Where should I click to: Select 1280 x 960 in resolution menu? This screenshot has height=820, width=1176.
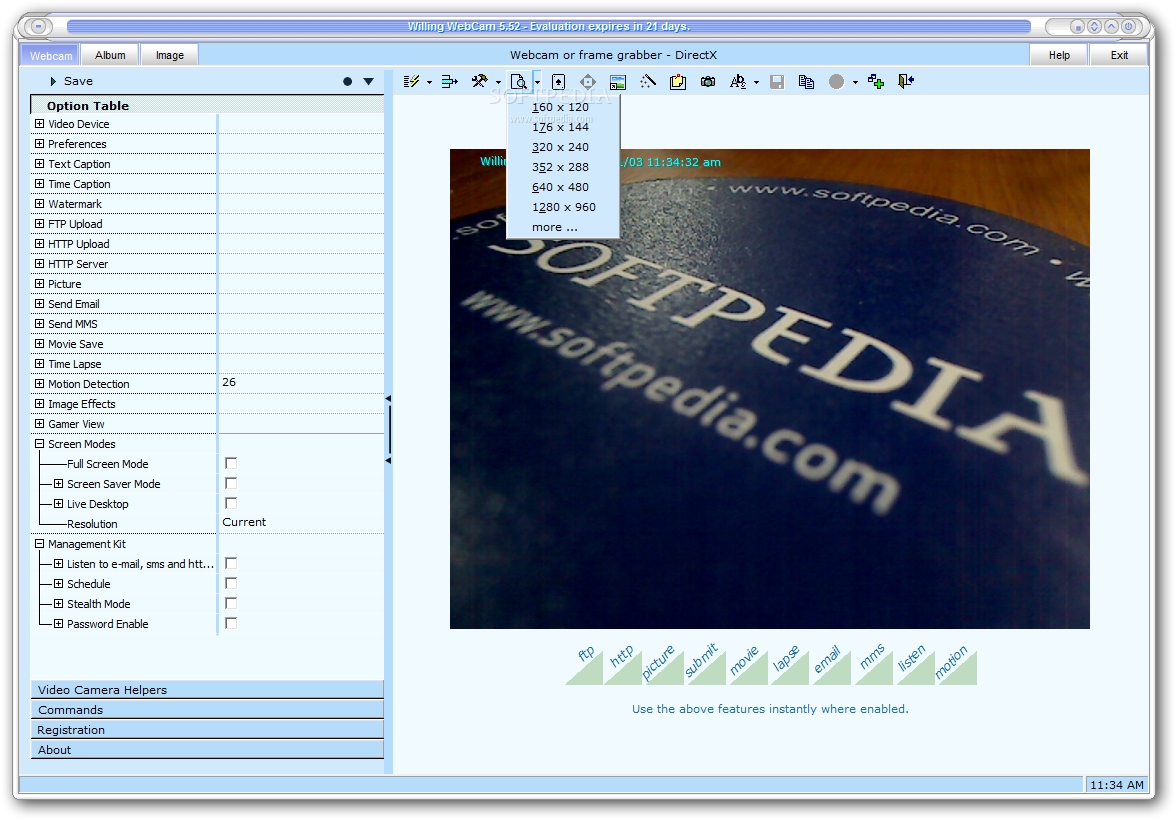point(562,207)
